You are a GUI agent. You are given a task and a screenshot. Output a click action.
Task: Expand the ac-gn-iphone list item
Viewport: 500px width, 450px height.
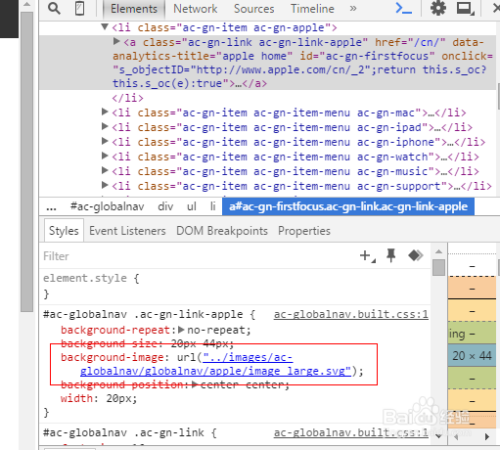105,141
